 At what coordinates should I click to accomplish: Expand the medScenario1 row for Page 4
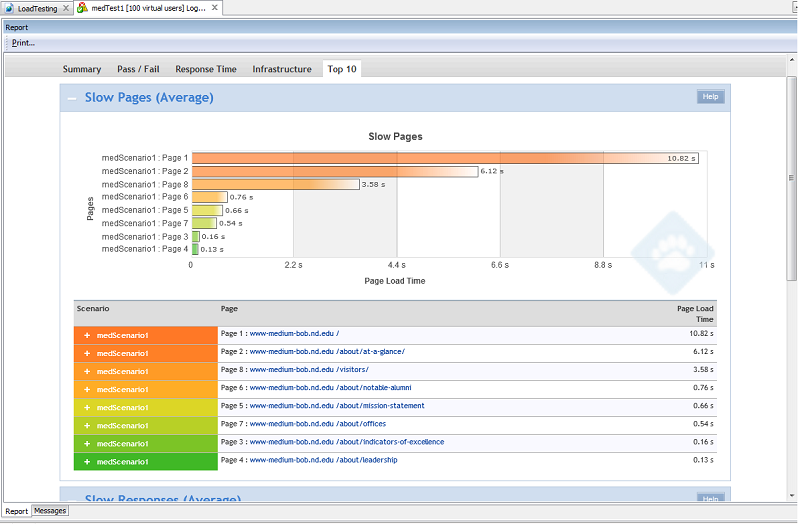87,462
